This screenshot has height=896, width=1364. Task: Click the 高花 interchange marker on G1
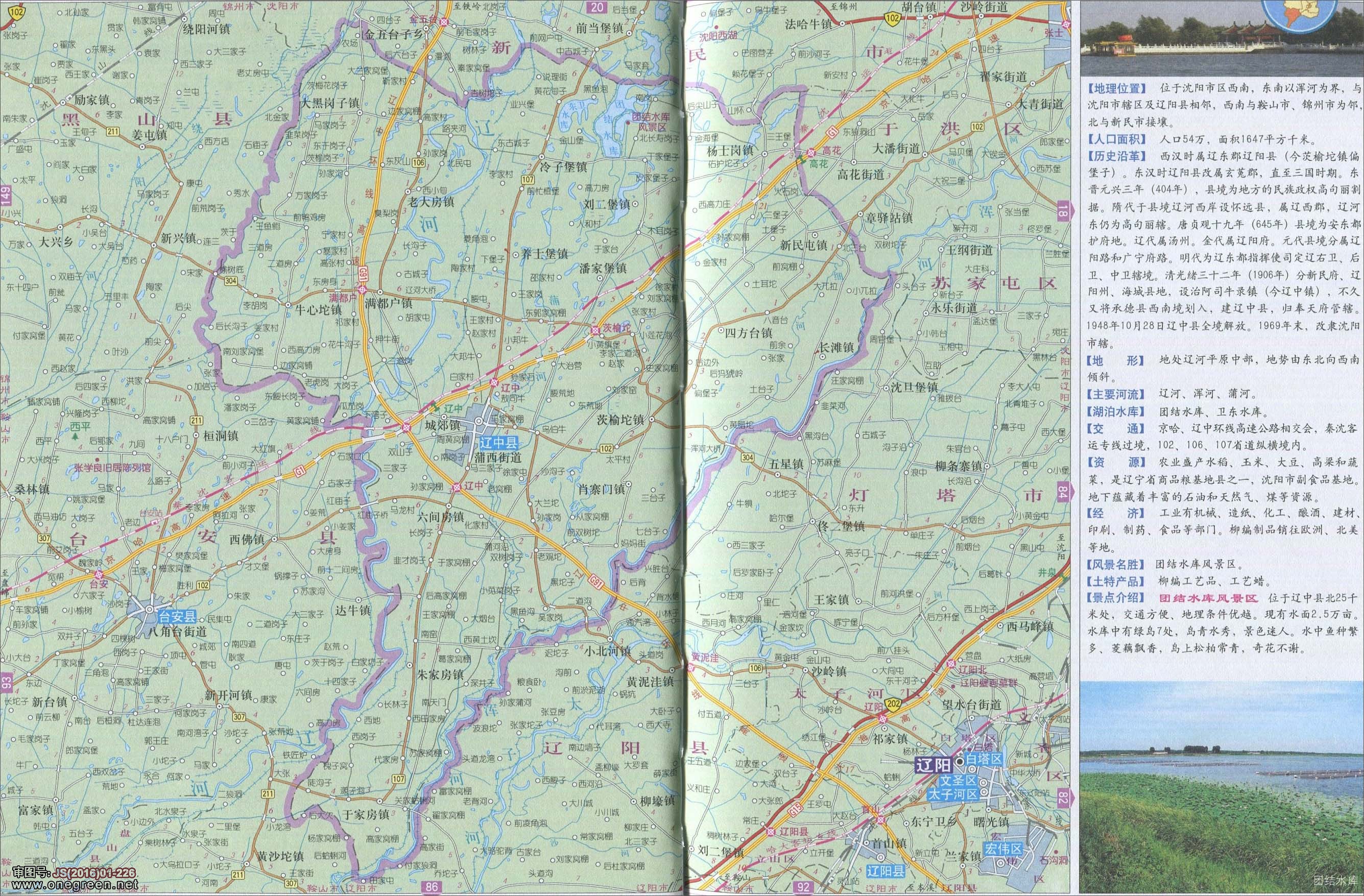[811, 153]
